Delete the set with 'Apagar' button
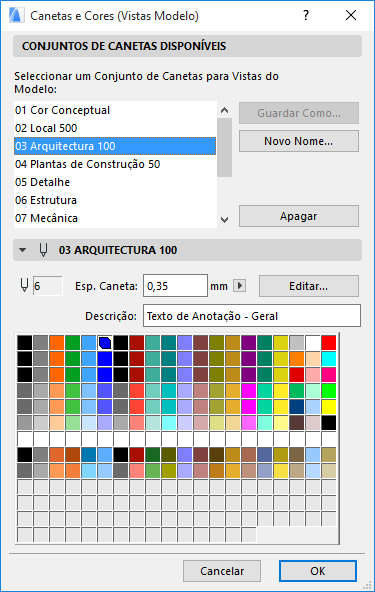 pyautogui.click(x=299, y=216)
